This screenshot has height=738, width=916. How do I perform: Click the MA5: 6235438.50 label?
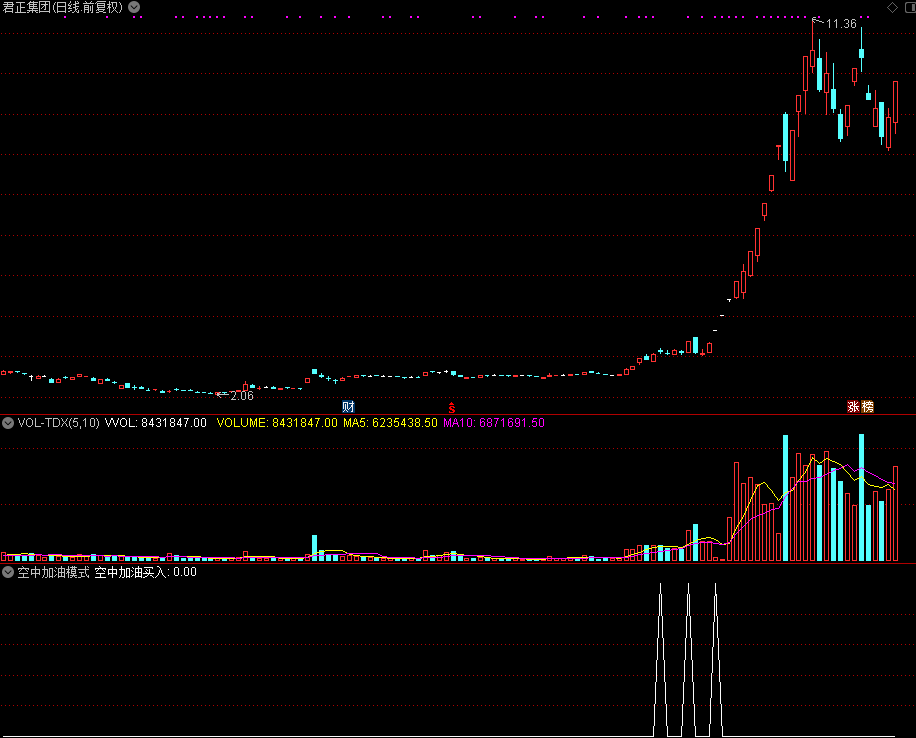click(390, 422)
